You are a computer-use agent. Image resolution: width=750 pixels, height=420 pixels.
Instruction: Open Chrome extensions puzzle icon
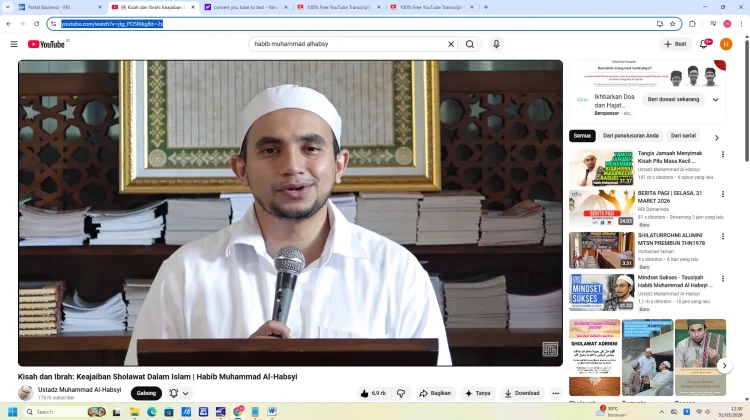coord(692,24)
